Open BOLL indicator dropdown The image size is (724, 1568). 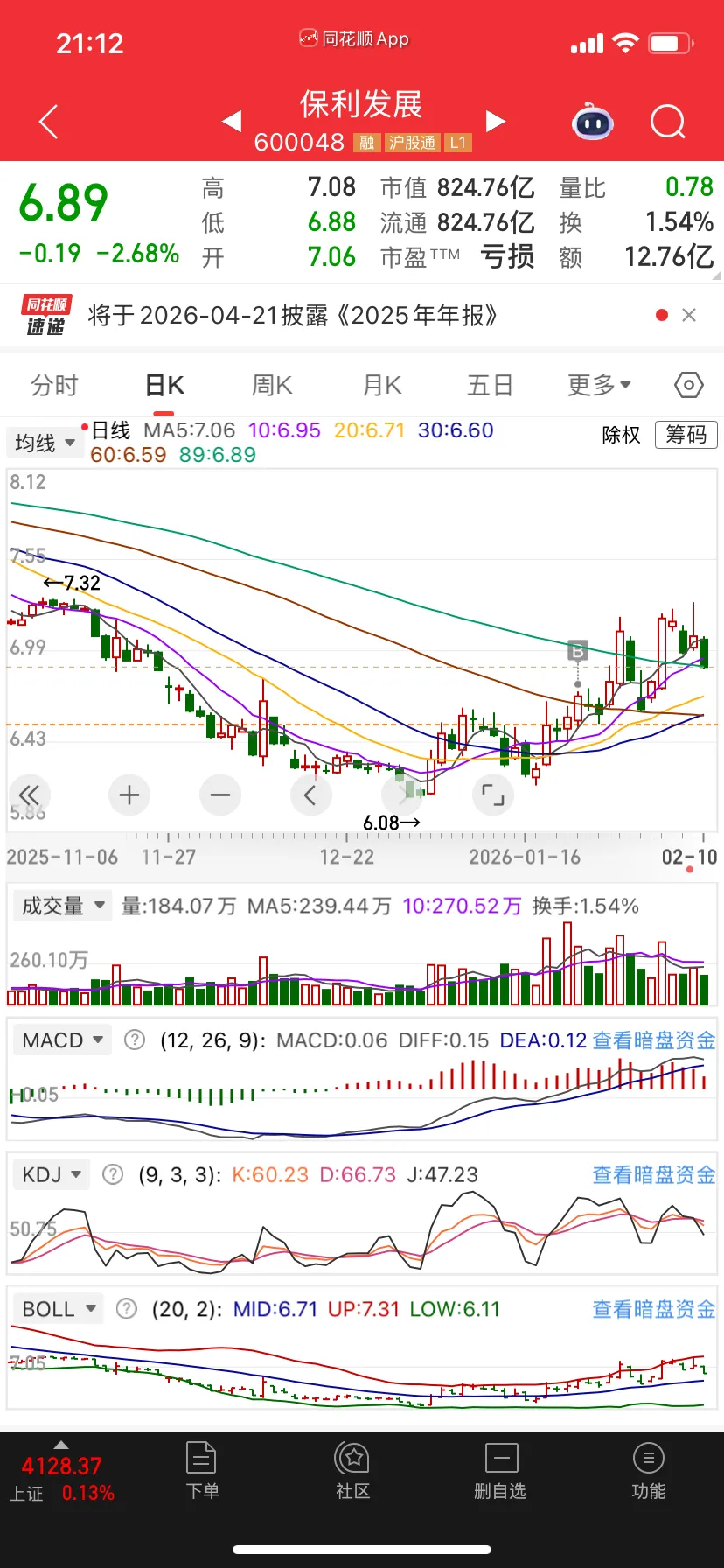(59, 1309)
